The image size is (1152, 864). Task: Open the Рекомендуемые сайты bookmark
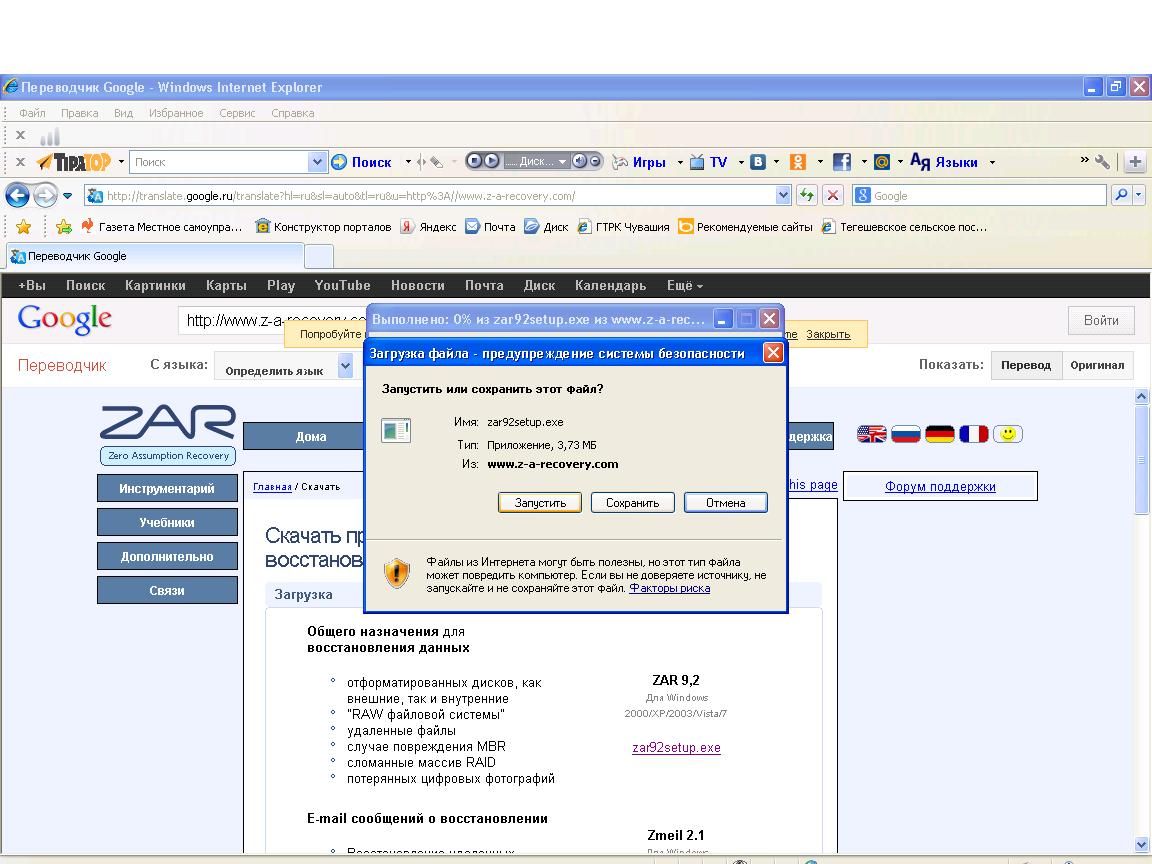745,226
